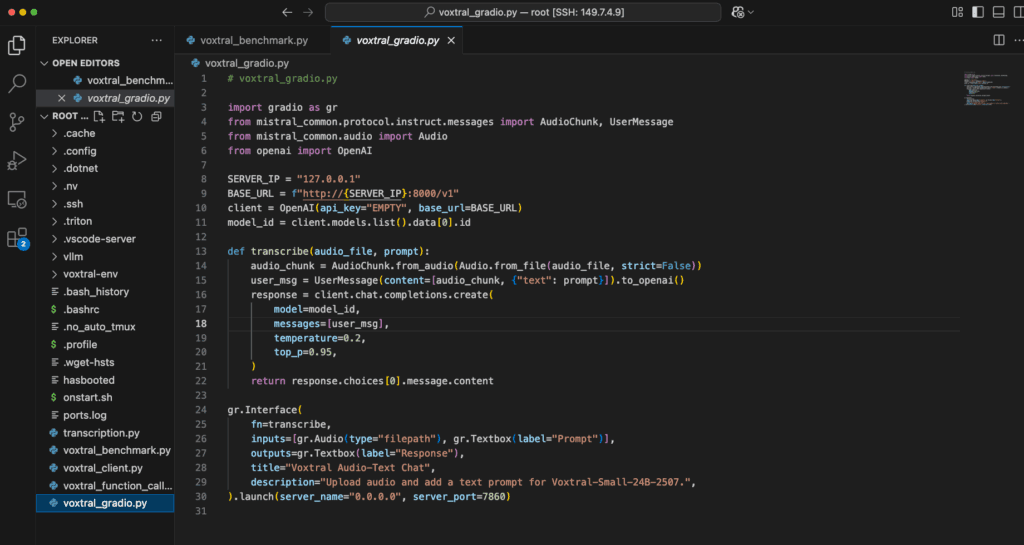Screen dimensions: 1024x545
Task: Open the Copilot chat icon in title bar
Action: (x=738, y=12)
